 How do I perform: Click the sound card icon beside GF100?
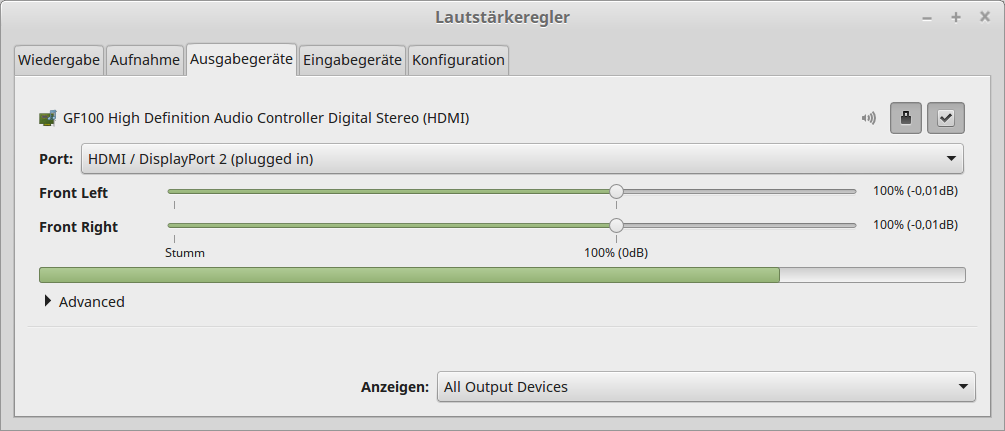click(47, 118)
